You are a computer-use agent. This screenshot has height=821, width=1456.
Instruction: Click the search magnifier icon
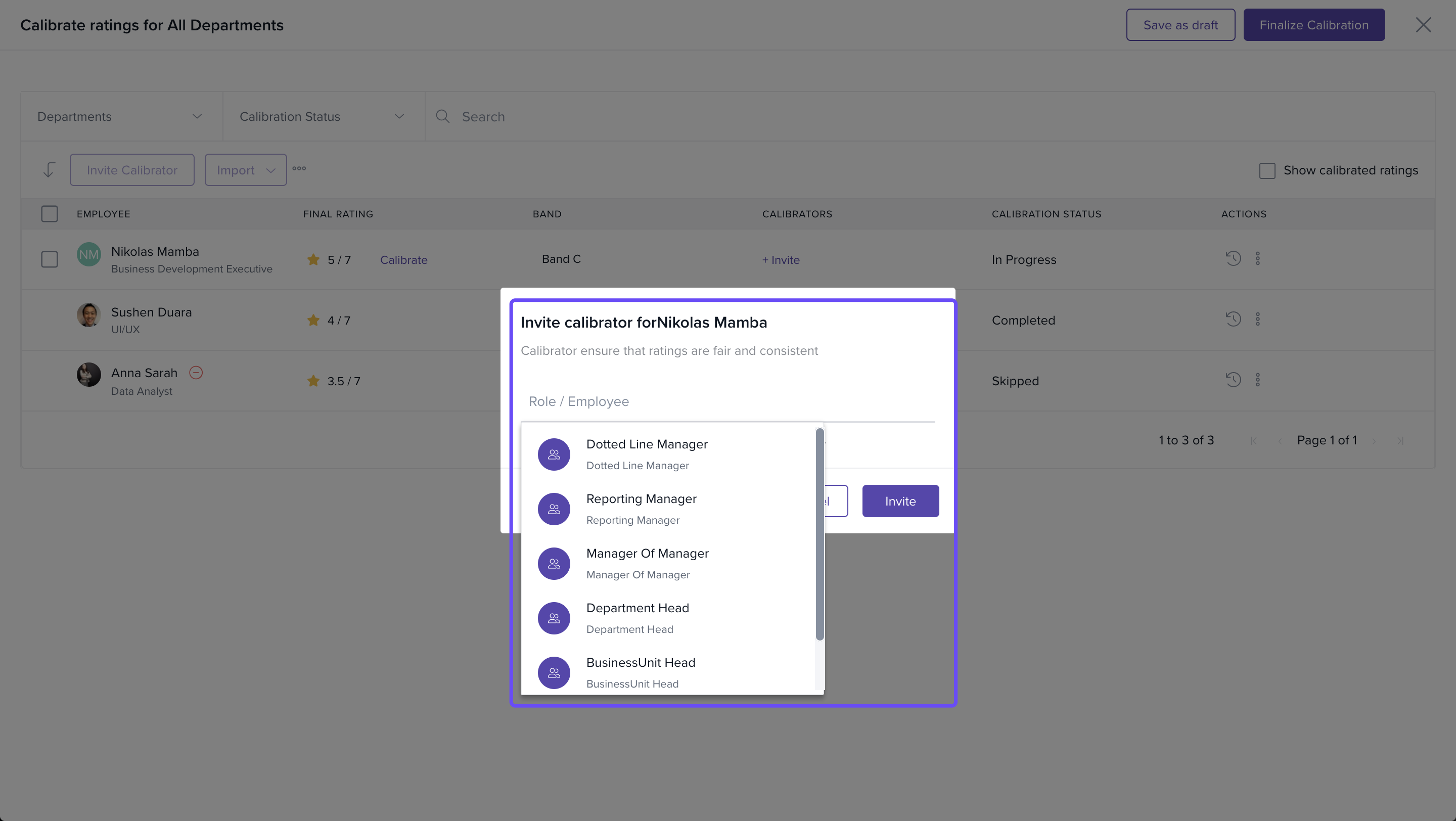pyautogui.click(x=442, y=116)
